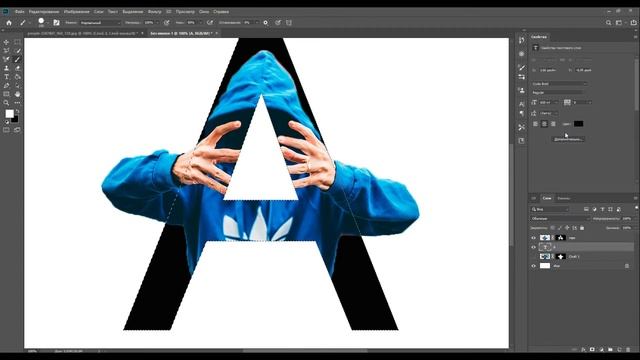Open smoothing options gear icon

point(265,23)
